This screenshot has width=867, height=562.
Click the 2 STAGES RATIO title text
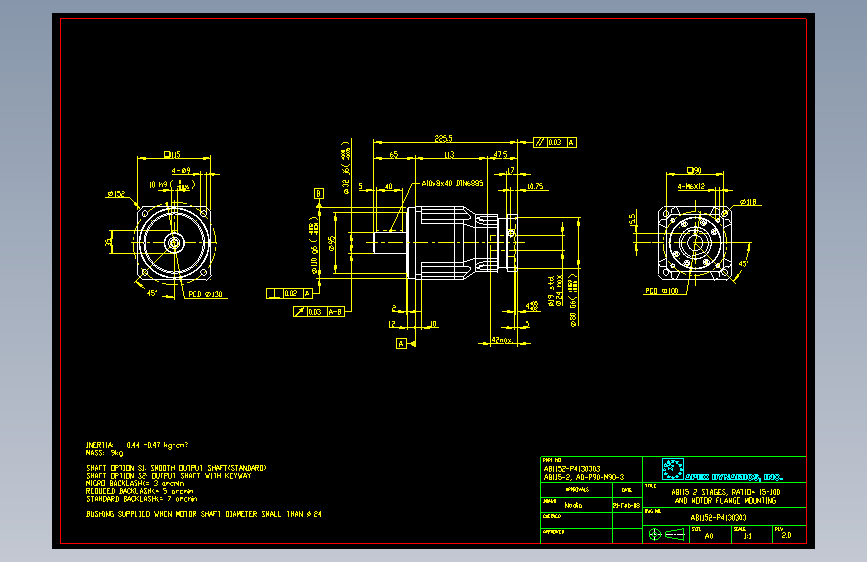click(725, 492)
